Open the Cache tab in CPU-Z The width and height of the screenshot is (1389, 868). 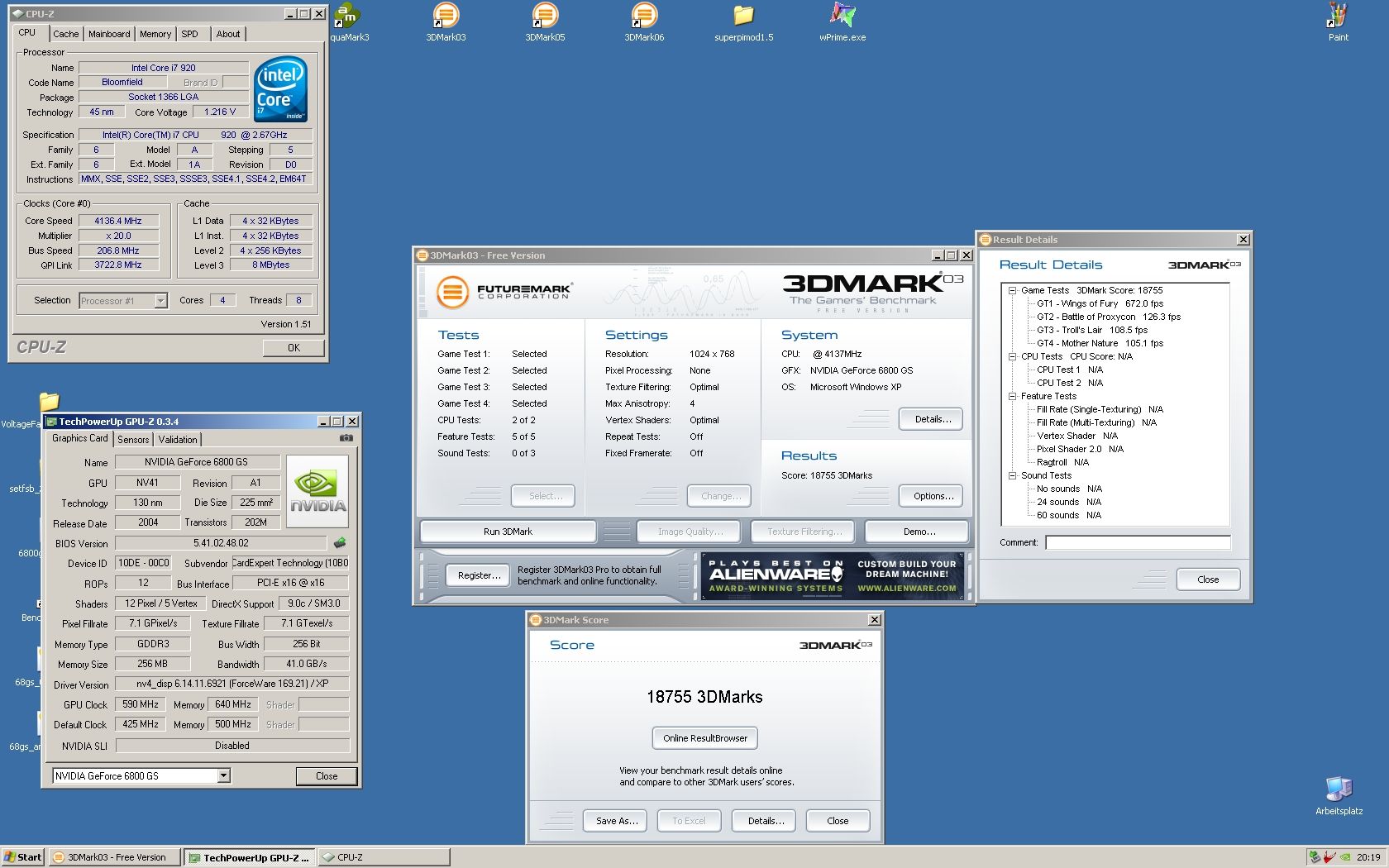point(66,34)
